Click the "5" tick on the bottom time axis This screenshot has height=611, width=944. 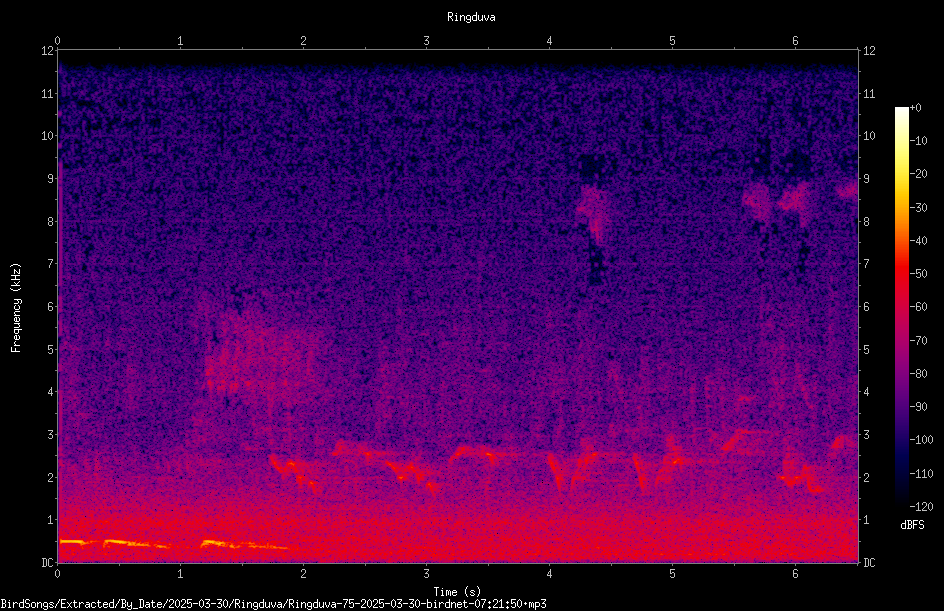[x=672, y=574]
